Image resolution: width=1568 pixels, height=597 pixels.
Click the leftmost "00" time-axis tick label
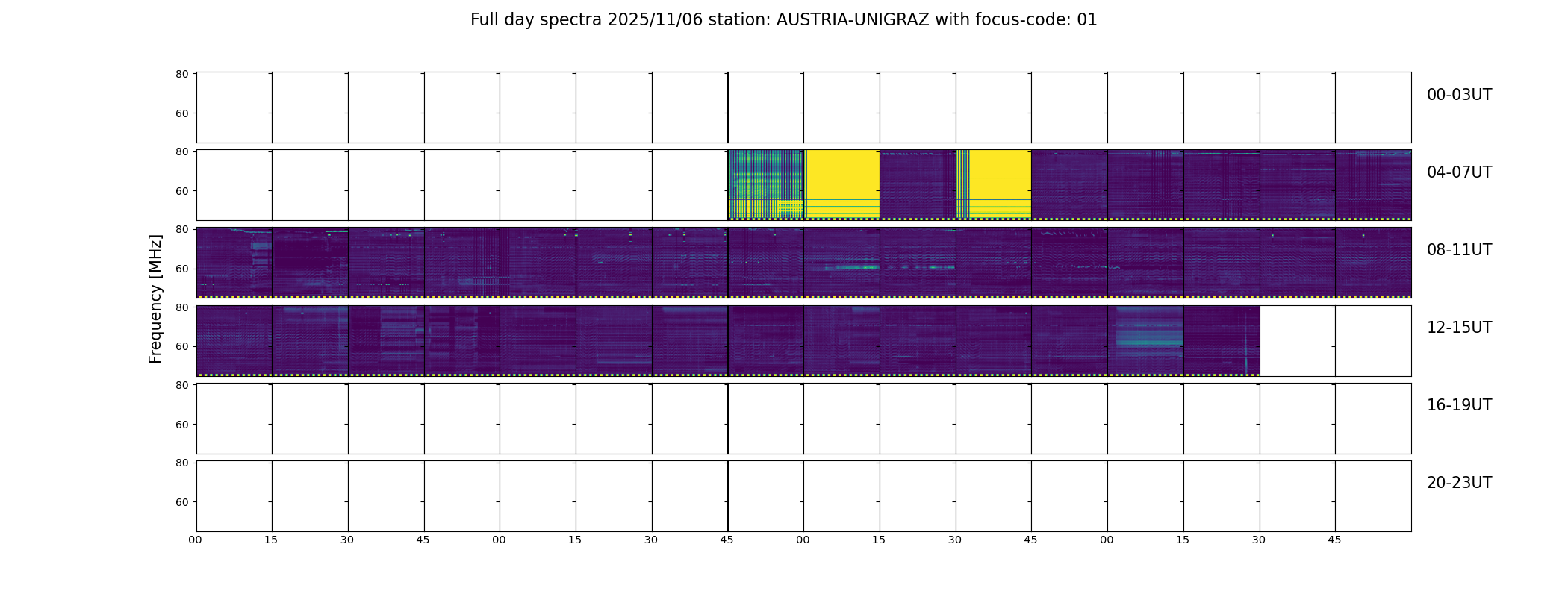195,540
